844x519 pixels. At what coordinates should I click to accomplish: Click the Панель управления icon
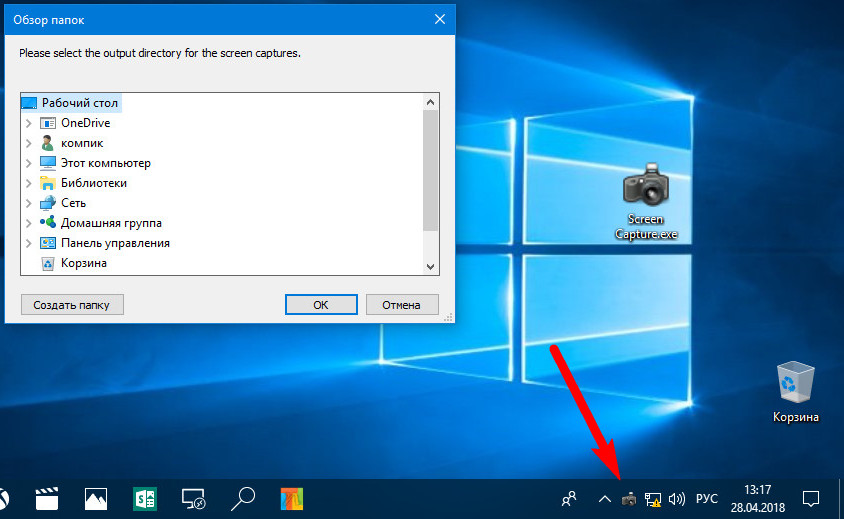pos(48,243)
